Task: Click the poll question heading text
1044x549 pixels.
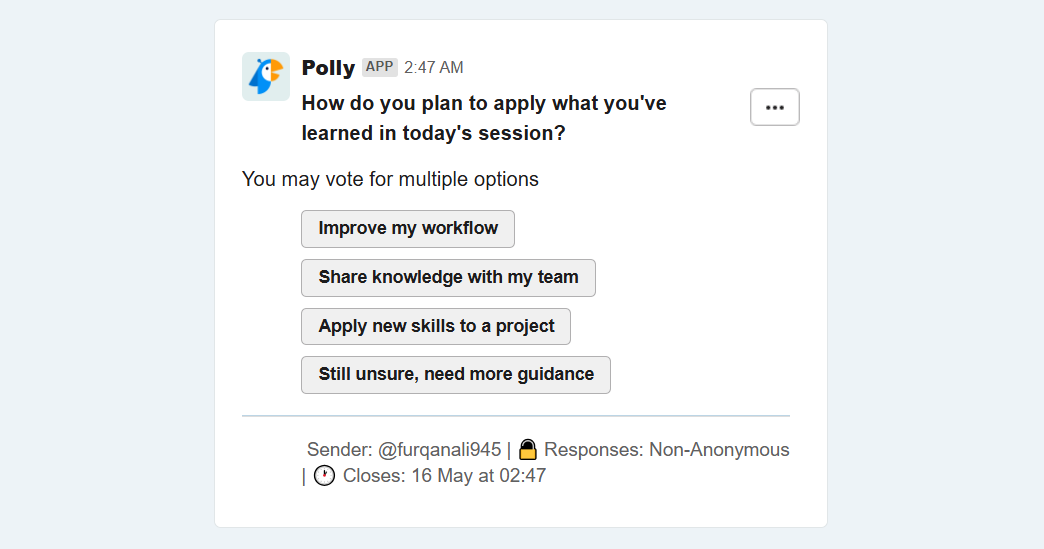Action: point(484,118)
